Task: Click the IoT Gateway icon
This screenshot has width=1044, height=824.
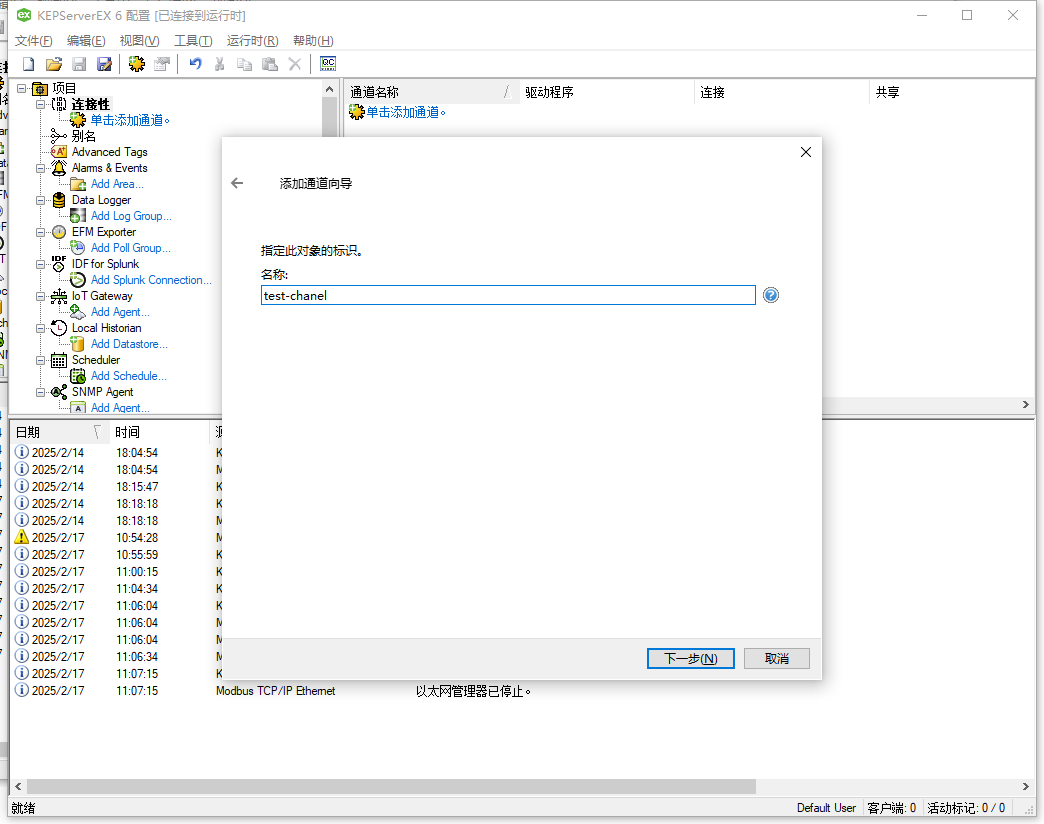Action: click(59, 296)
